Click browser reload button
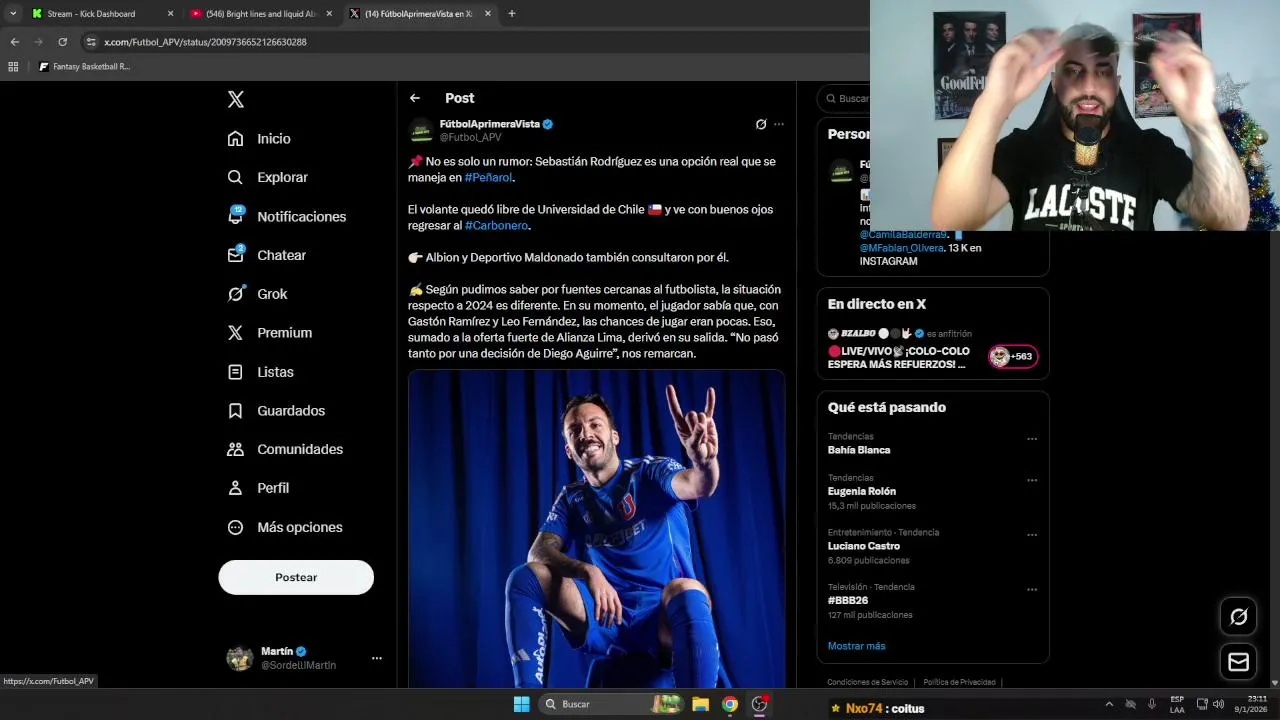The width and height of the screenshot is (1280, 720). 62,42
